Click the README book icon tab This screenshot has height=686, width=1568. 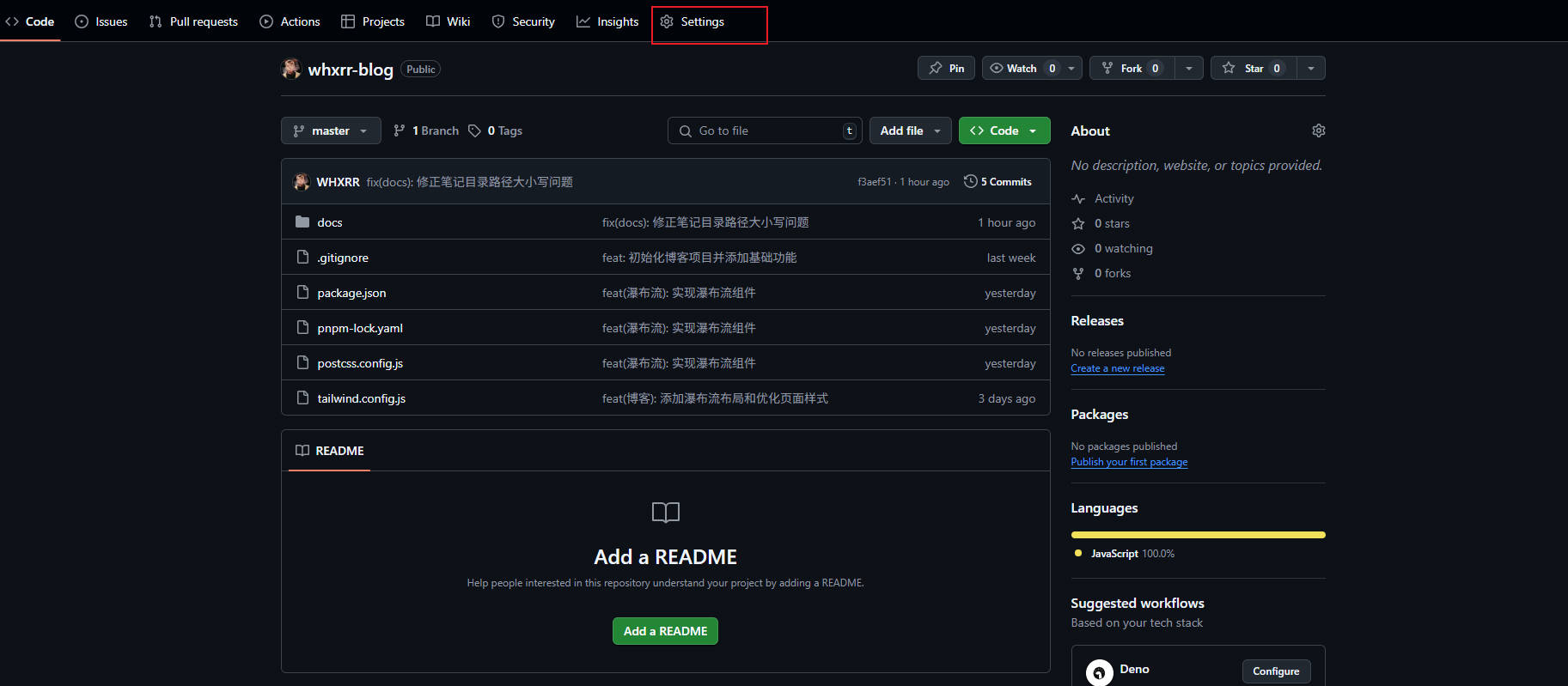coord(302,451)
